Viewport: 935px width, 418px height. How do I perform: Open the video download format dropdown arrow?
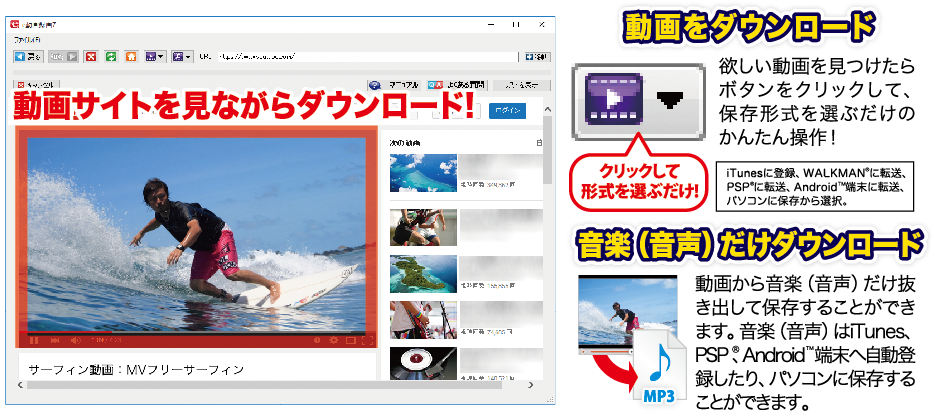162,57
